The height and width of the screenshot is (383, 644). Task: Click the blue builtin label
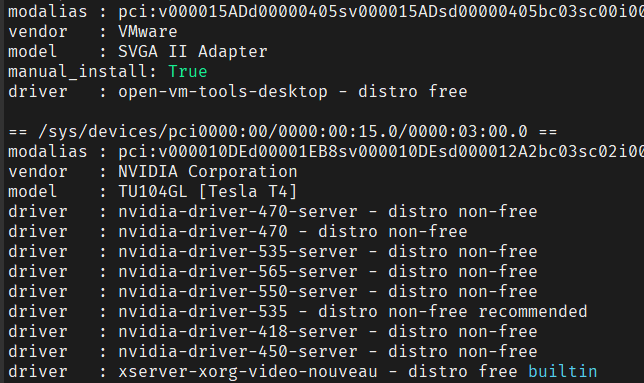(562, 372)
